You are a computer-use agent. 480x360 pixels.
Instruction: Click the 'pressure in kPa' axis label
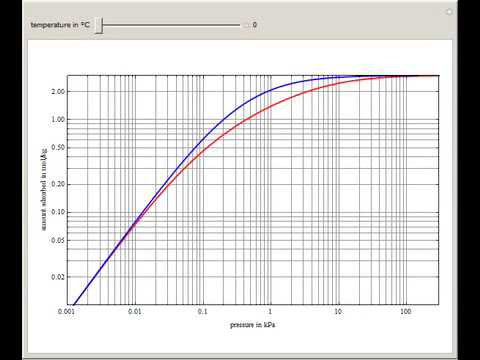252,325
